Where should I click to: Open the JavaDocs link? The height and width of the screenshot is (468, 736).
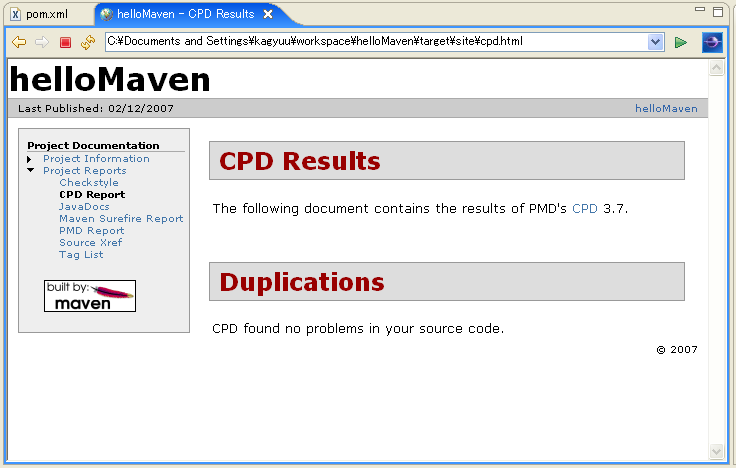click(x=84, y=207)
